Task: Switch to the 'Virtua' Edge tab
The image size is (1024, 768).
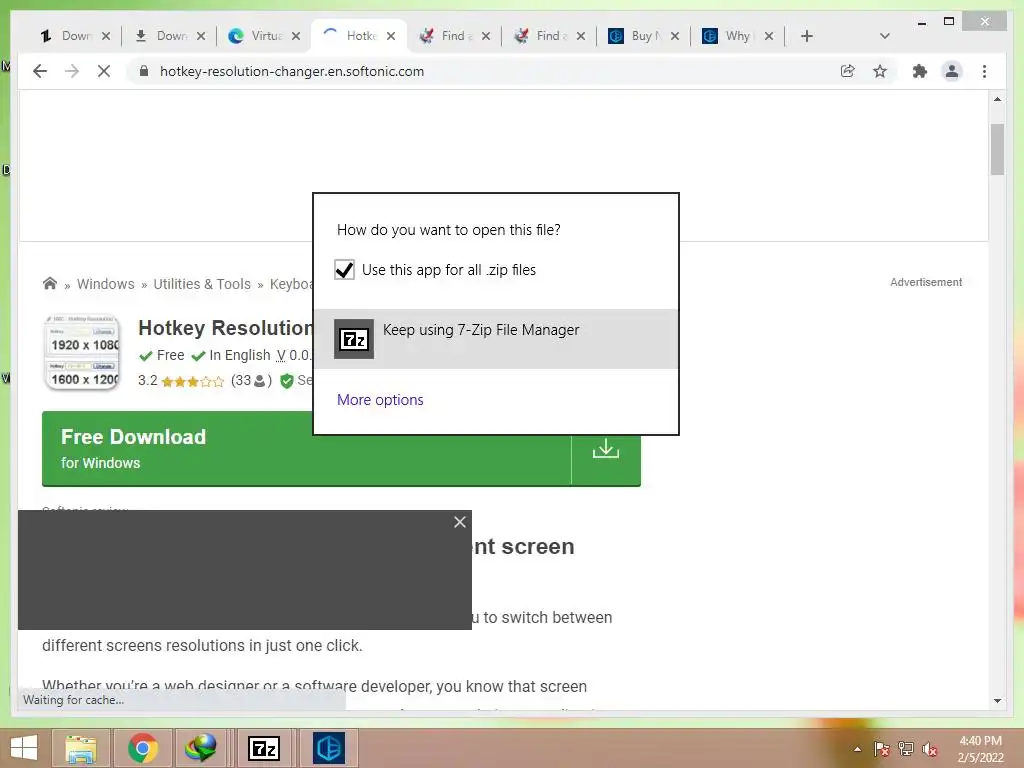Action: click(x=259, y=36)
